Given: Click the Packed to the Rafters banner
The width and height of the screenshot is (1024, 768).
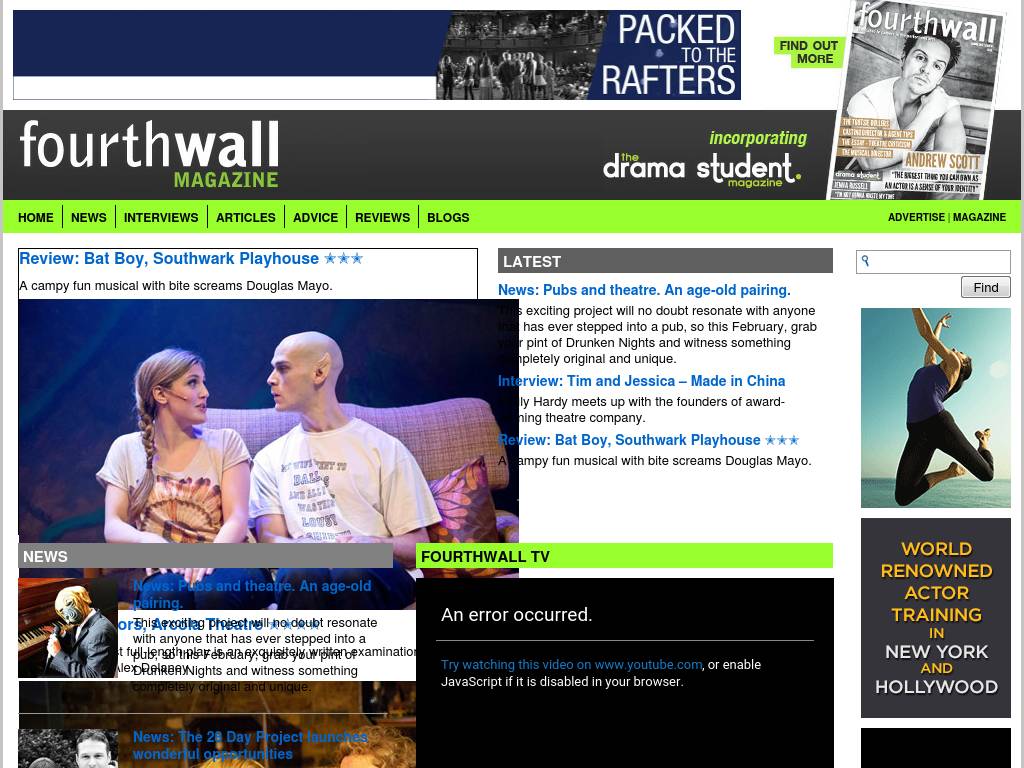Looking at the screenshot, I should pyautogui.click(x=377, y=55).
